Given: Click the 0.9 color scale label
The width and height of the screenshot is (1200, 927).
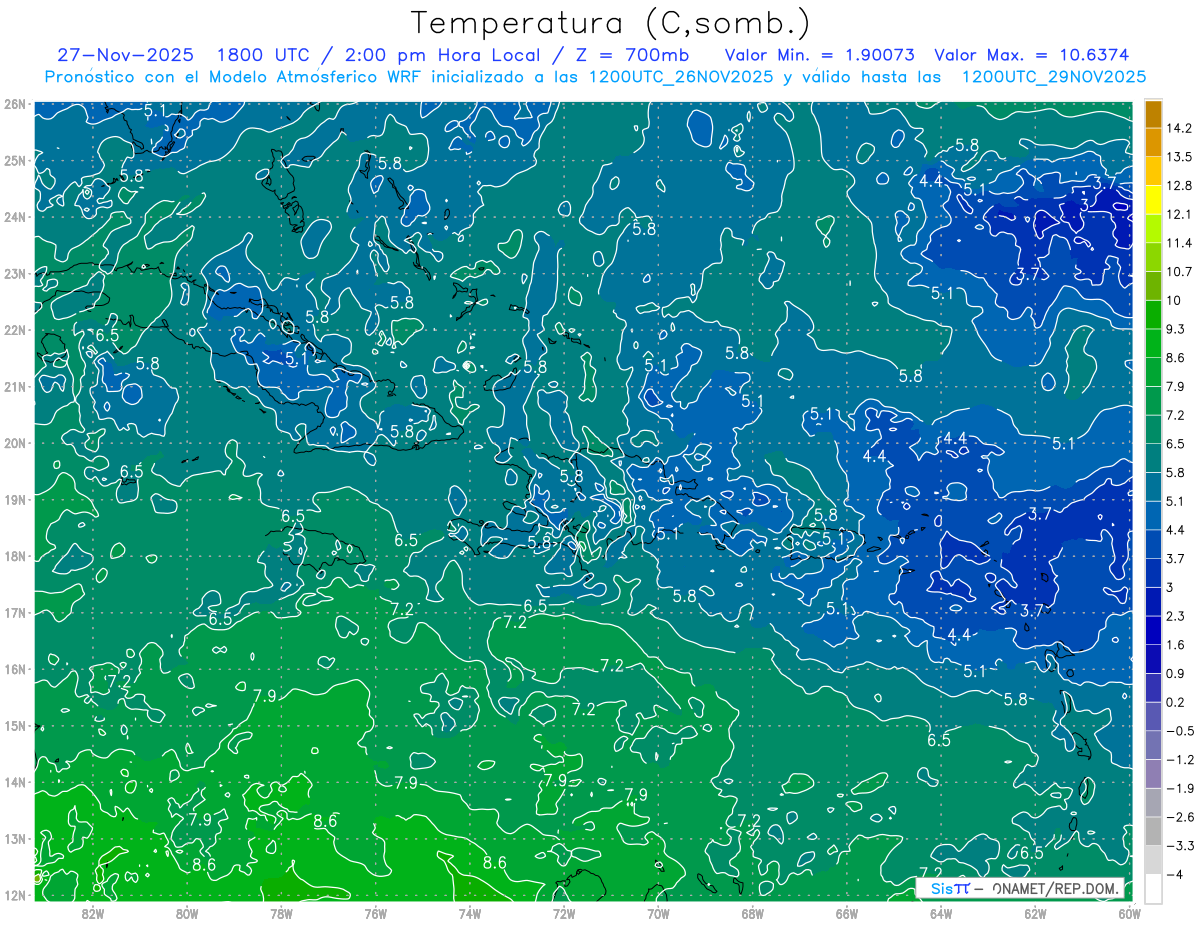Looking at the screenshot, I should coord(1175,673).
